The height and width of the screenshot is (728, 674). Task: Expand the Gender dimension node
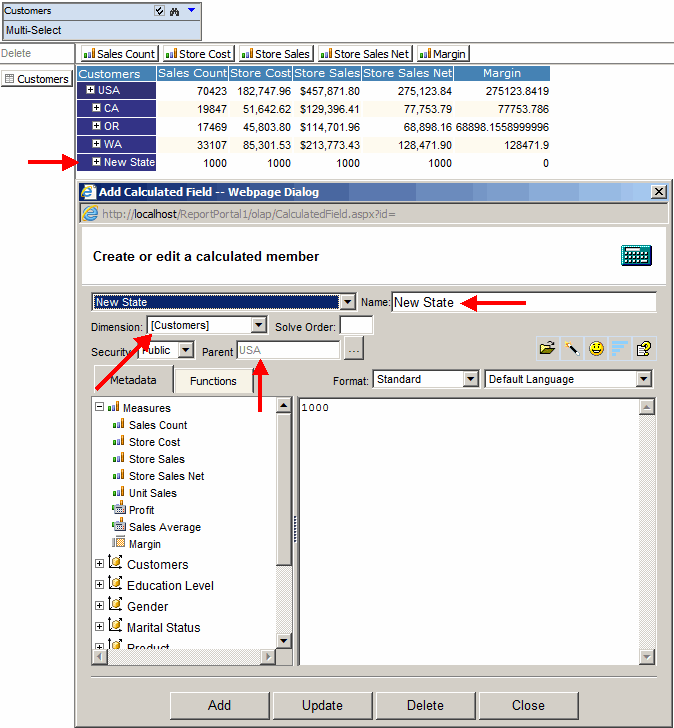(99, 605)
